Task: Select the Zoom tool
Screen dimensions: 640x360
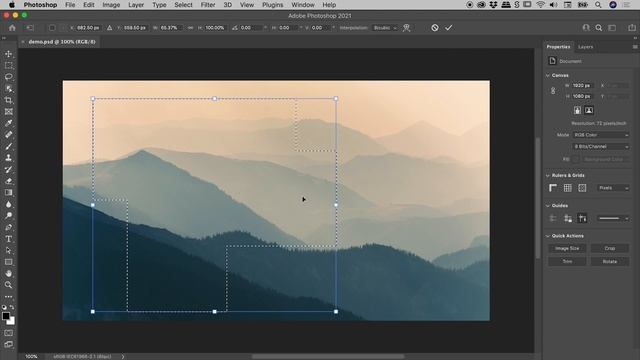Action: click(x=9, y=285)
